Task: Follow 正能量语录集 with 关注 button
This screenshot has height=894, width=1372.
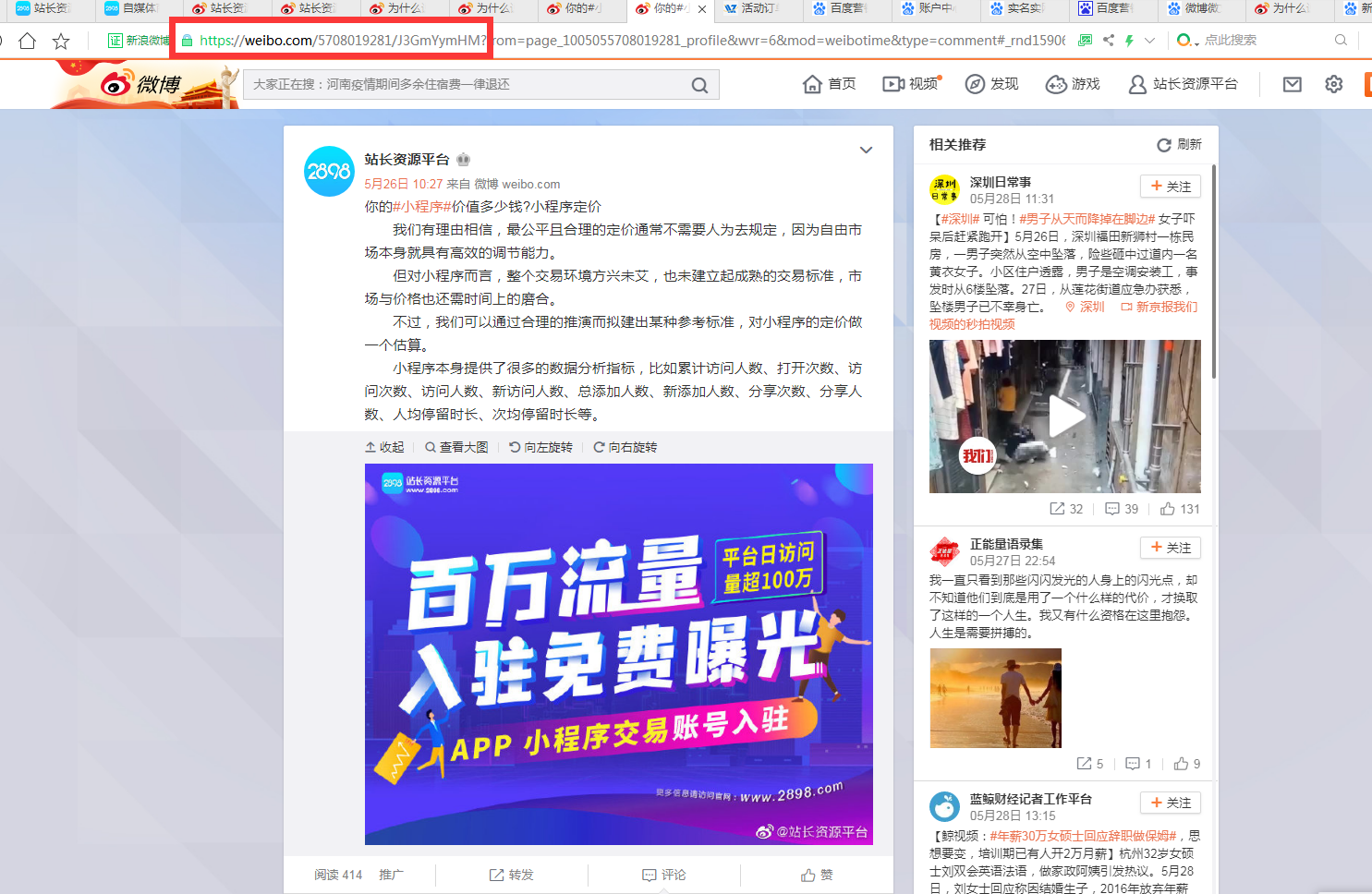Action: [1170, 548]
